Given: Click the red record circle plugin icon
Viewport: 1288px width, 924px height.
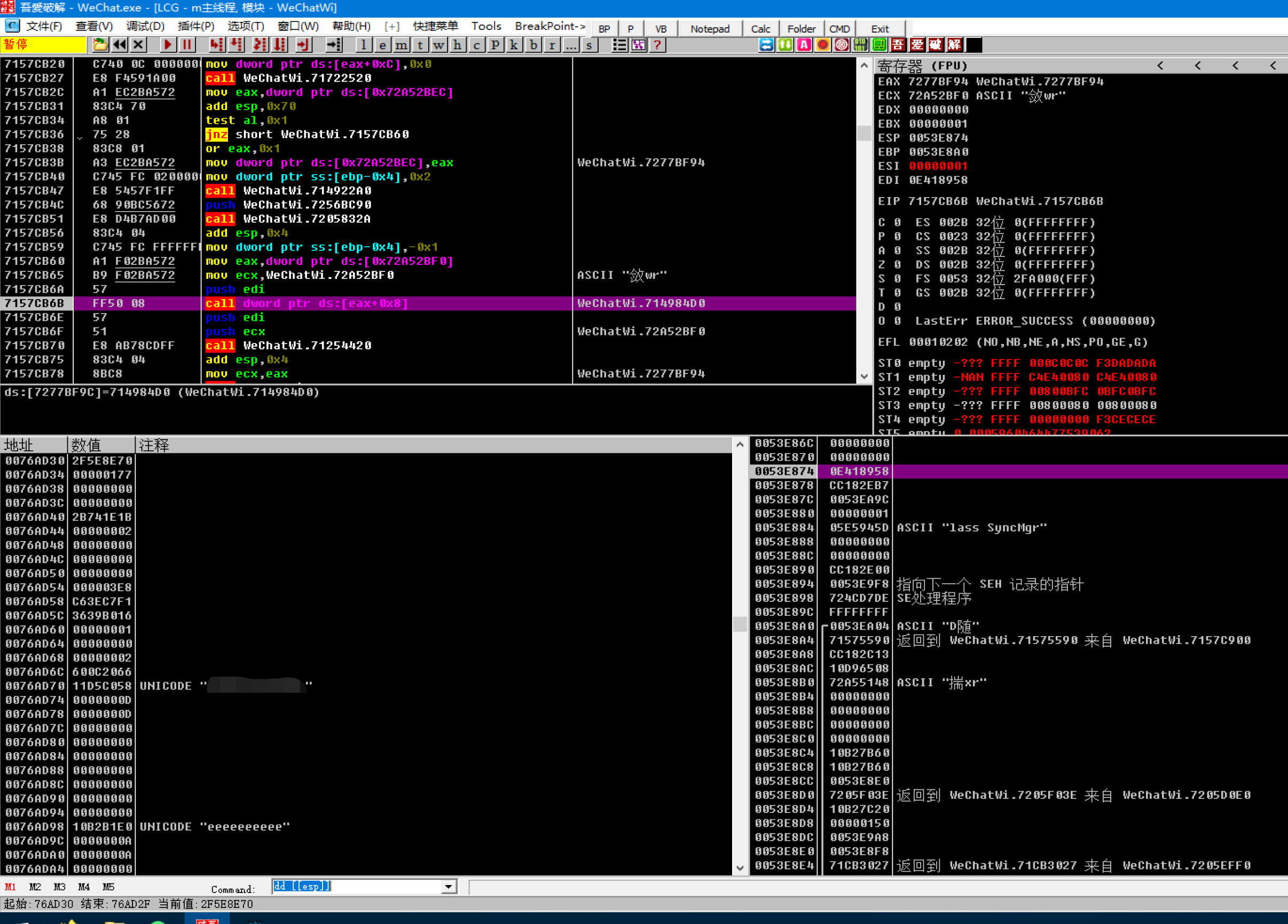Looking at the screenshot, I should [x=823, y=45].
